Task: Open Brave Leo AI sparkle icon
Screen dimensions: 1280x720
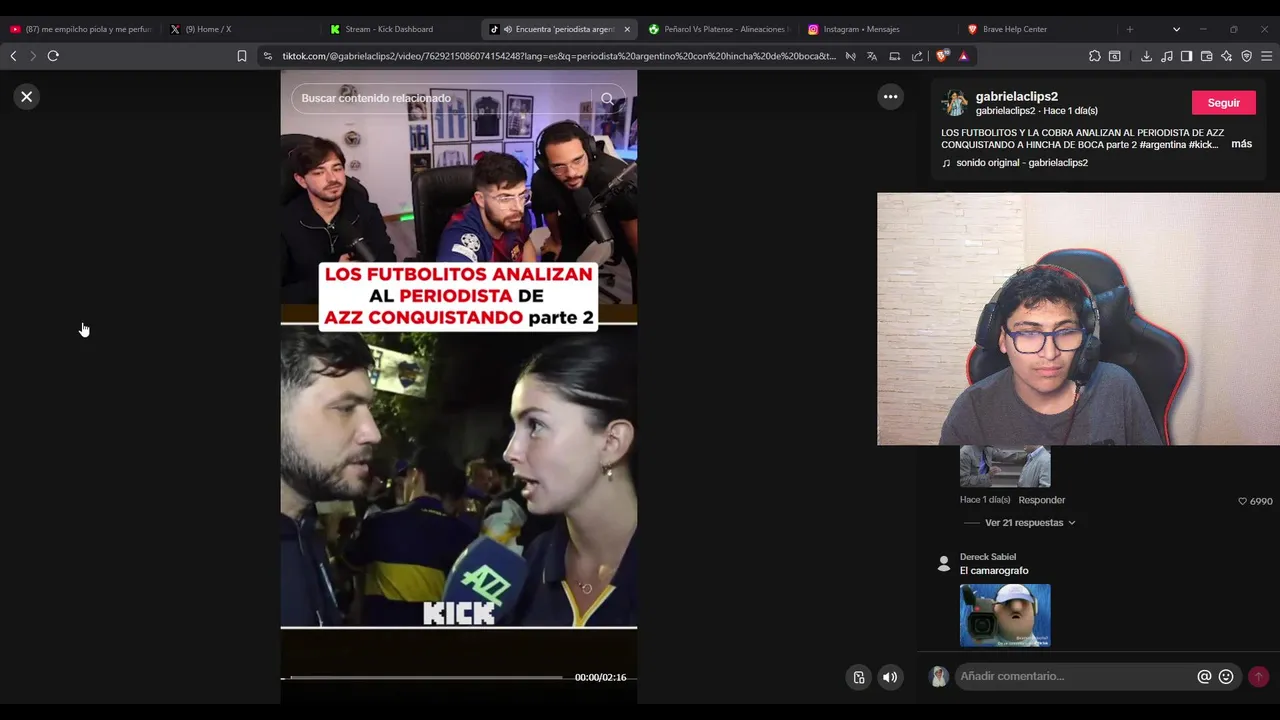Action: click(1226, 56)
